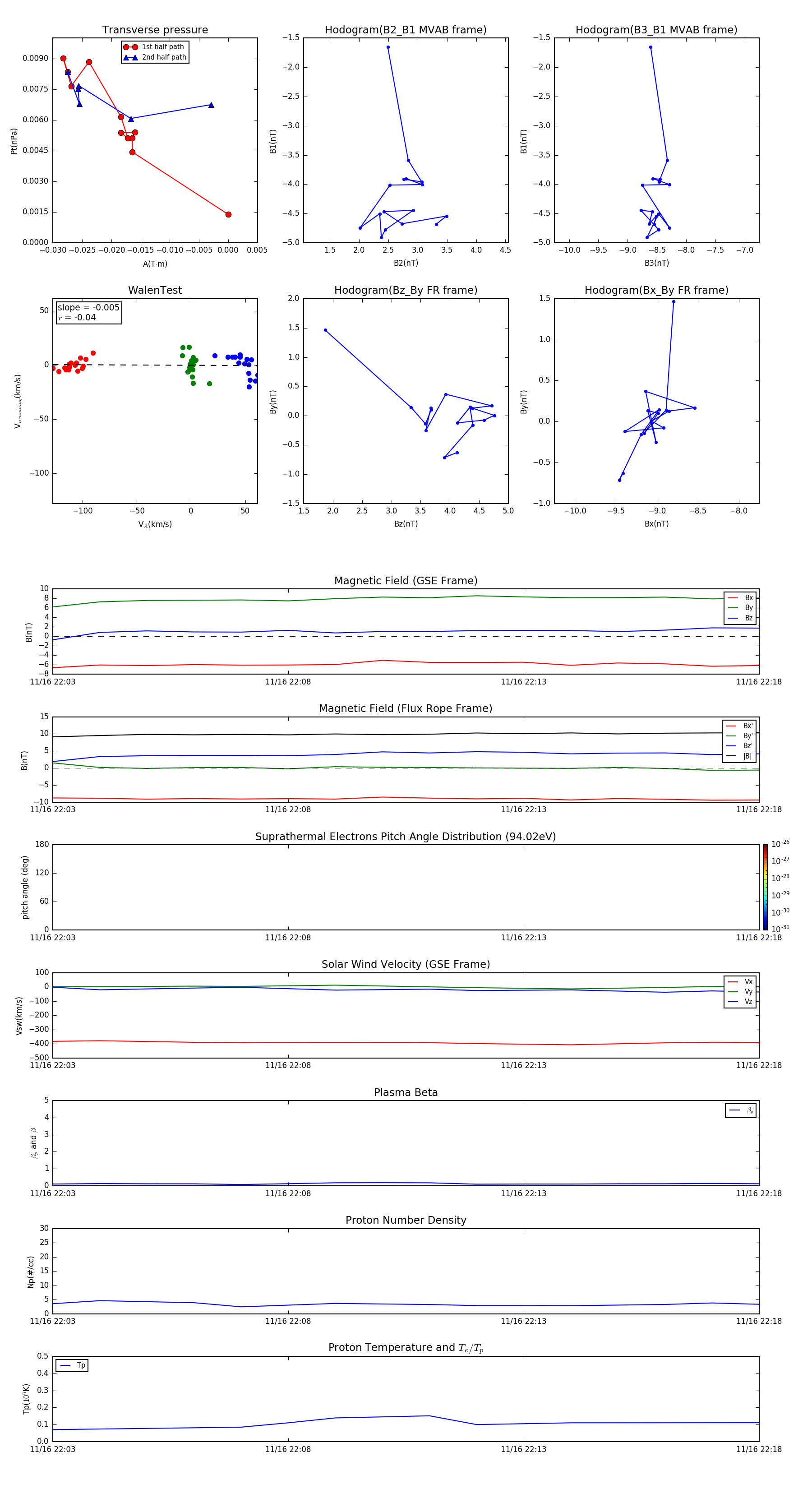Select the "A(T·m)" x-axis label
Viewport: 812px width, 1489px height.
point(155,264)
